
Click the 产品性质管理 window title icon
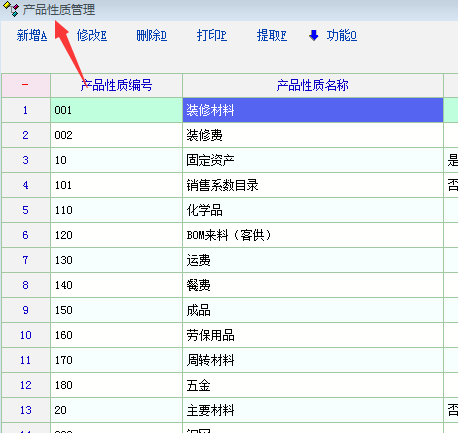click(11, 9)
